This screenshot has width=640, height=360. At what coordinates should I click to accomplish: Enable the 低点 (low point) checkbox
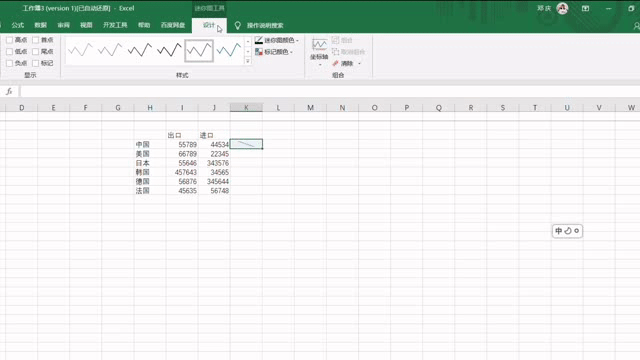[x=9, y=51]
